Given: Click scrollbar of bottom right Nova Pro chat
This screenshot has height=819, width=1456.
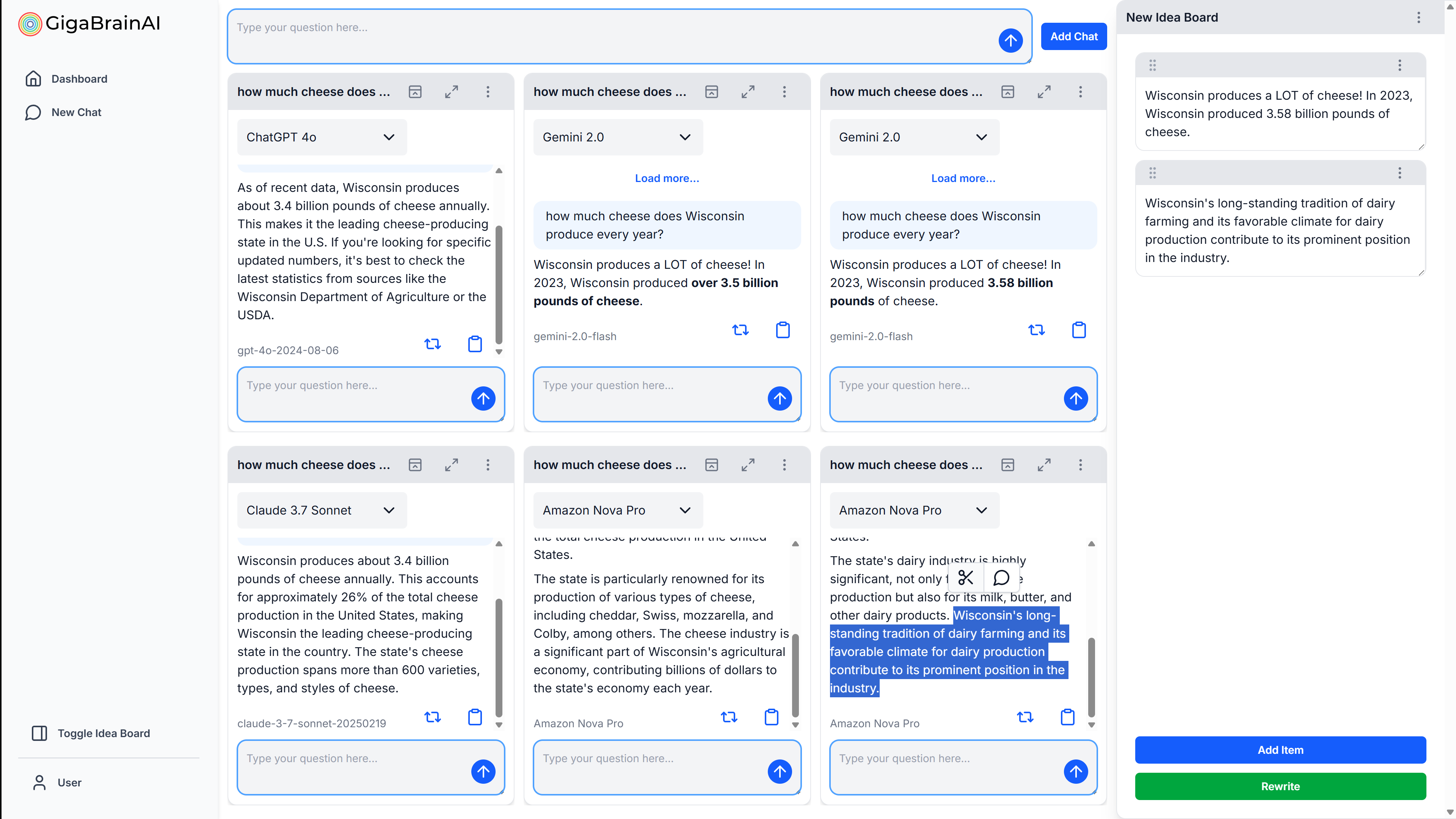Looking at the screenshot, I should [1092, 677].
